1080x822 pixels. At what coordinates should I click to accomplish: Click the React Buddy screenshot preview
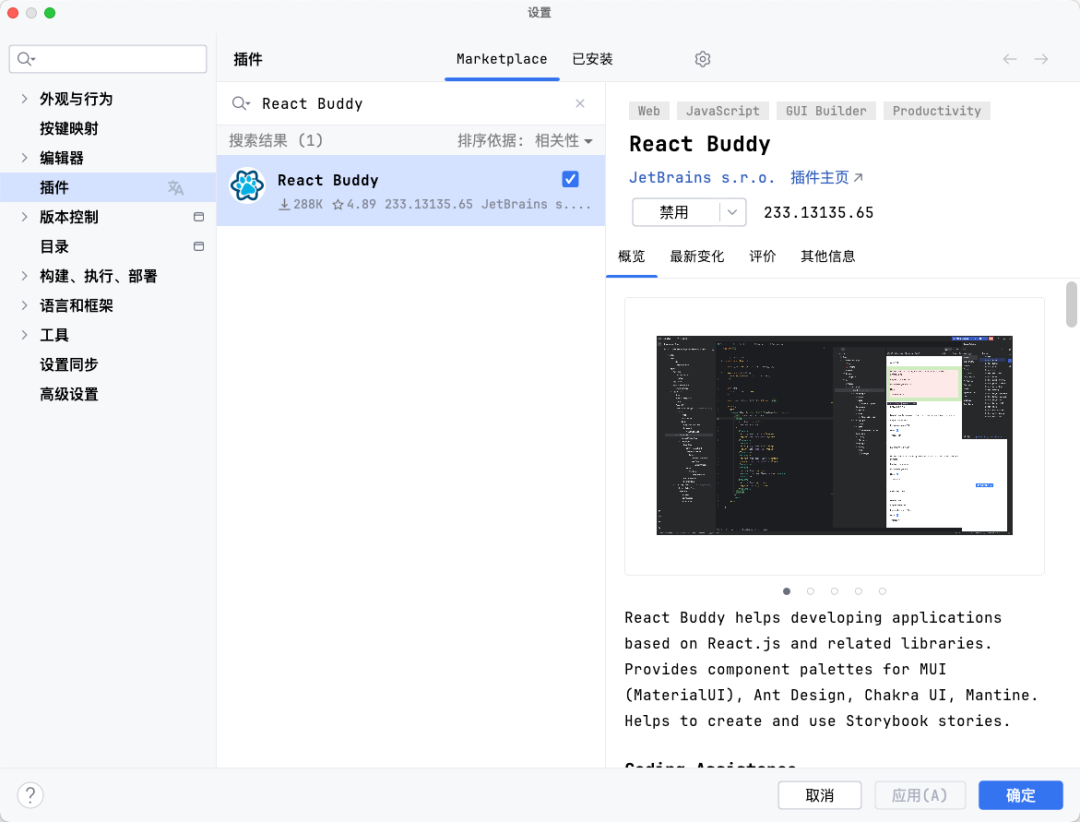pos(834,434)
